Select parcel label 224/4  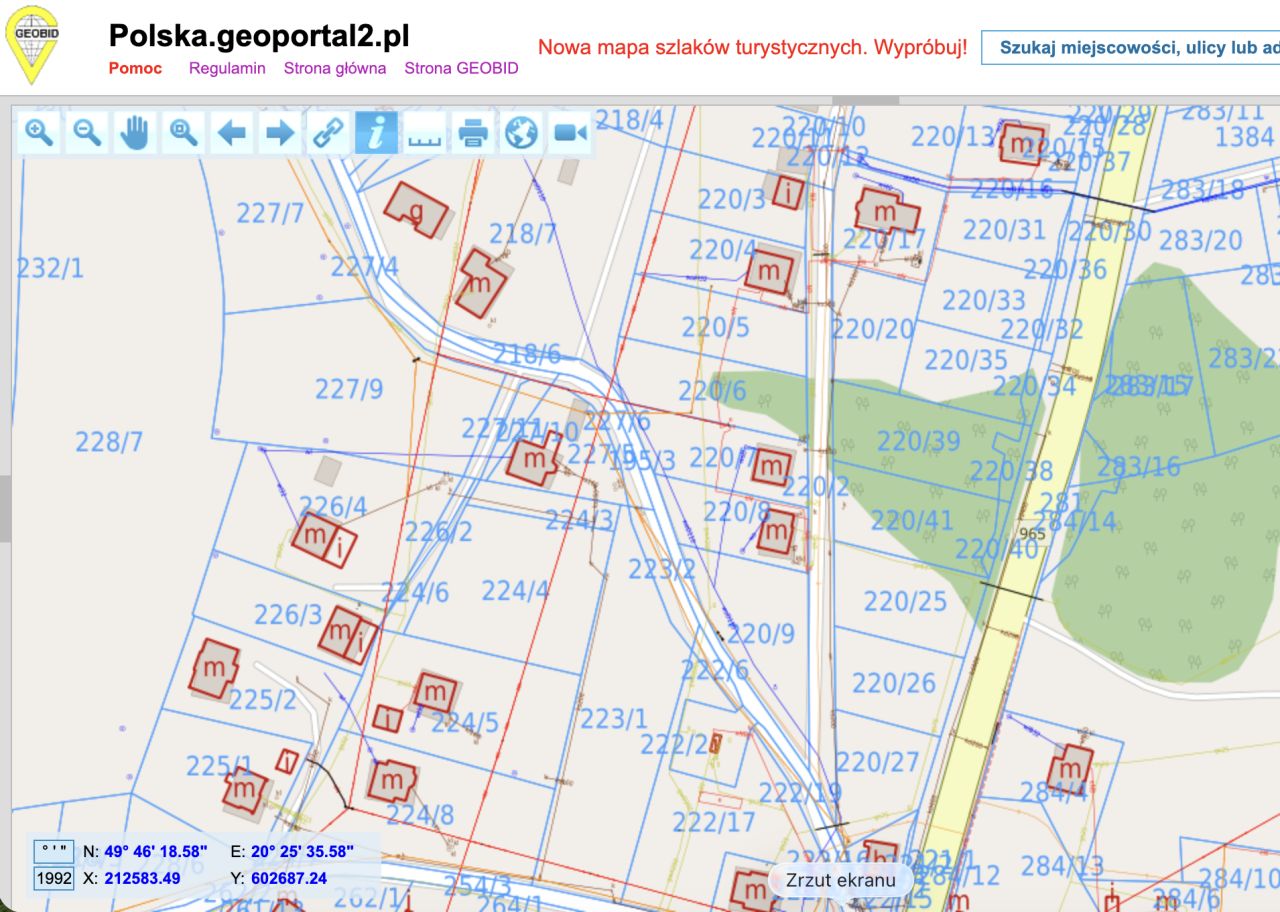coord(516,591)
